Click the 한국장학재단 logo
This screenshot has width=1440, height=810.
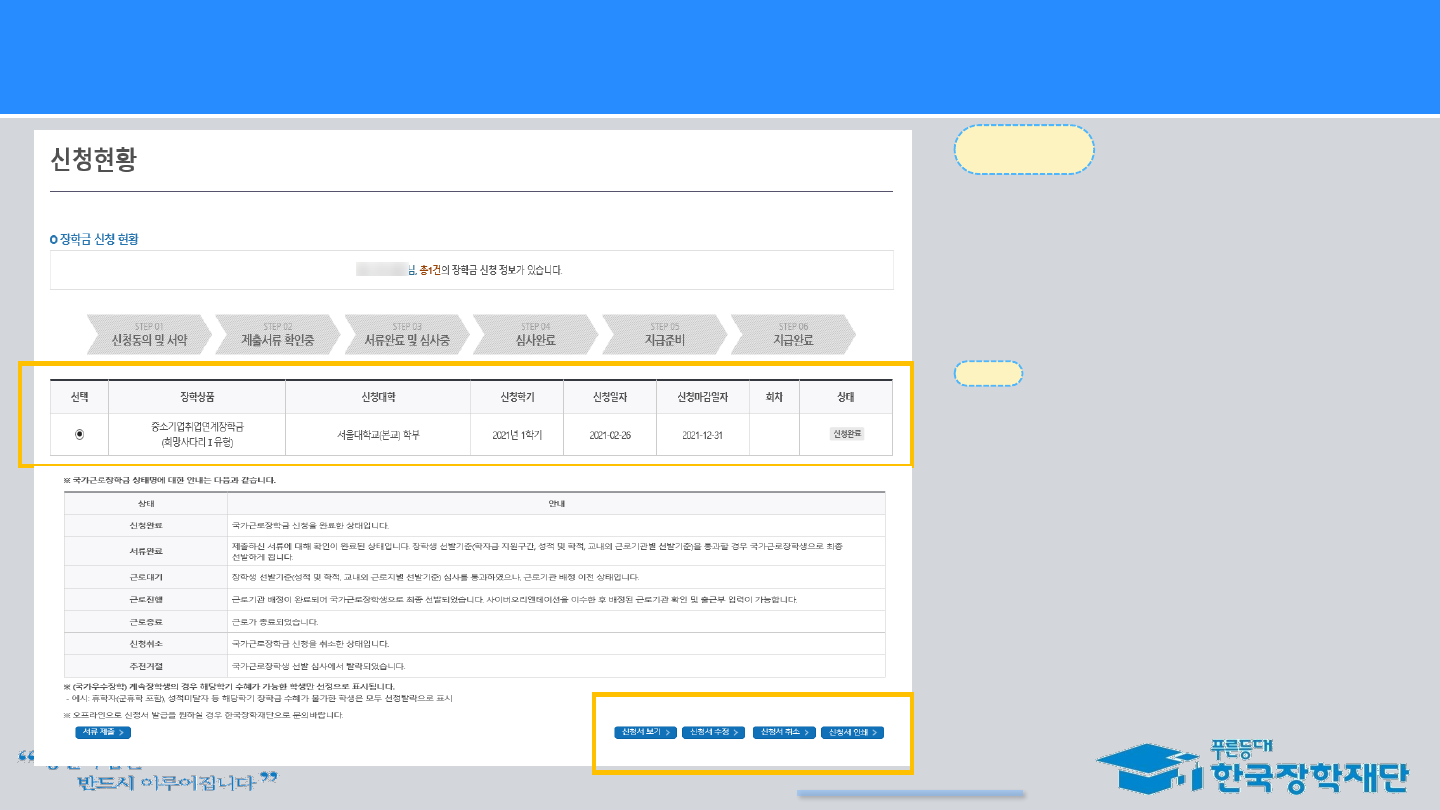pos(1253,768)
